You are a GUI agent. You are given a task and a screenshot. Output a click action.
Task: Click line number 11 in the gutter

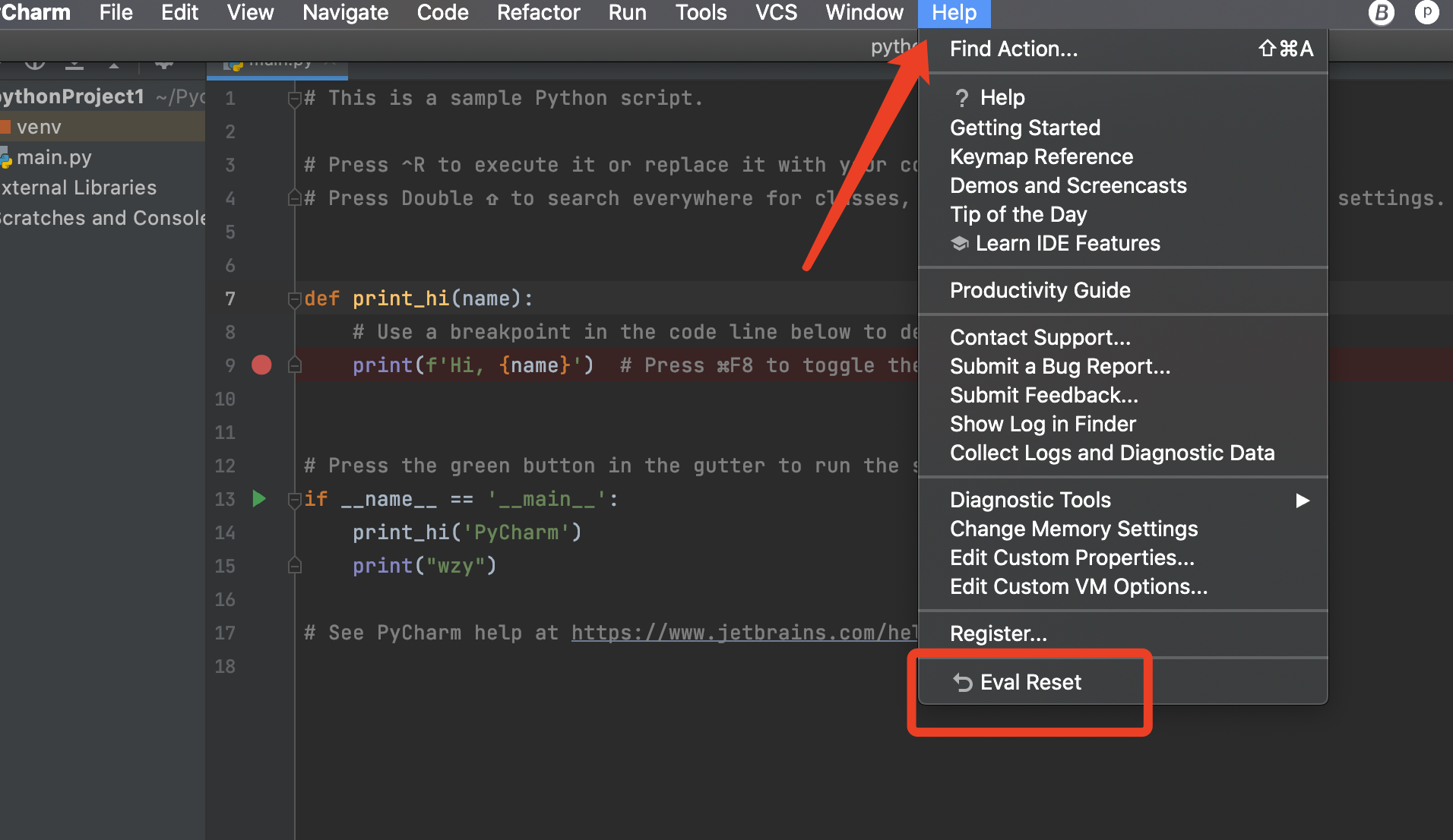click(x=225, y=432)
